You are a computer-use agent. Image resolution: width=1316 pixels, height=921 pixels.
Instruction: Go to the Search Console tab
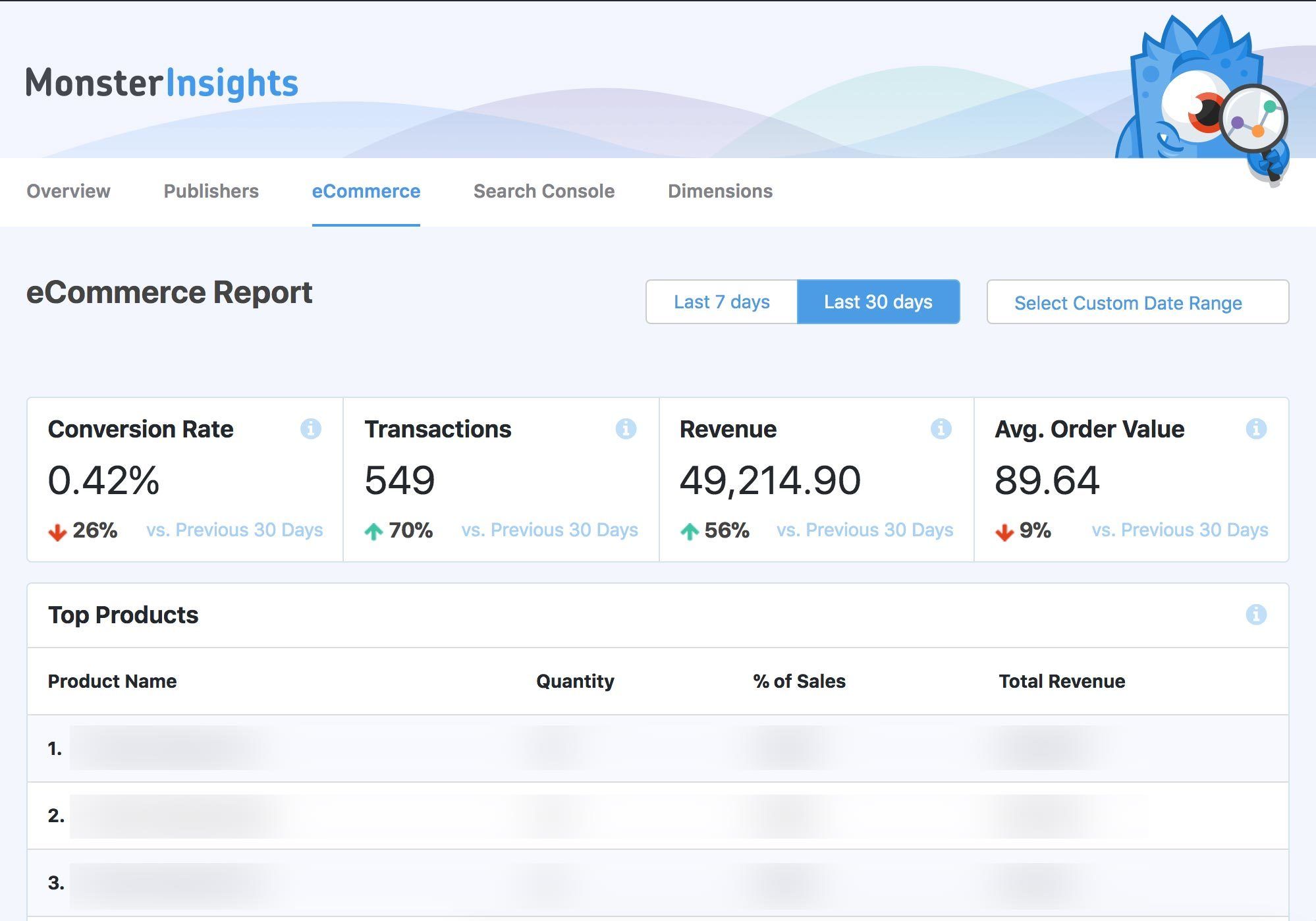pos(543,191)
